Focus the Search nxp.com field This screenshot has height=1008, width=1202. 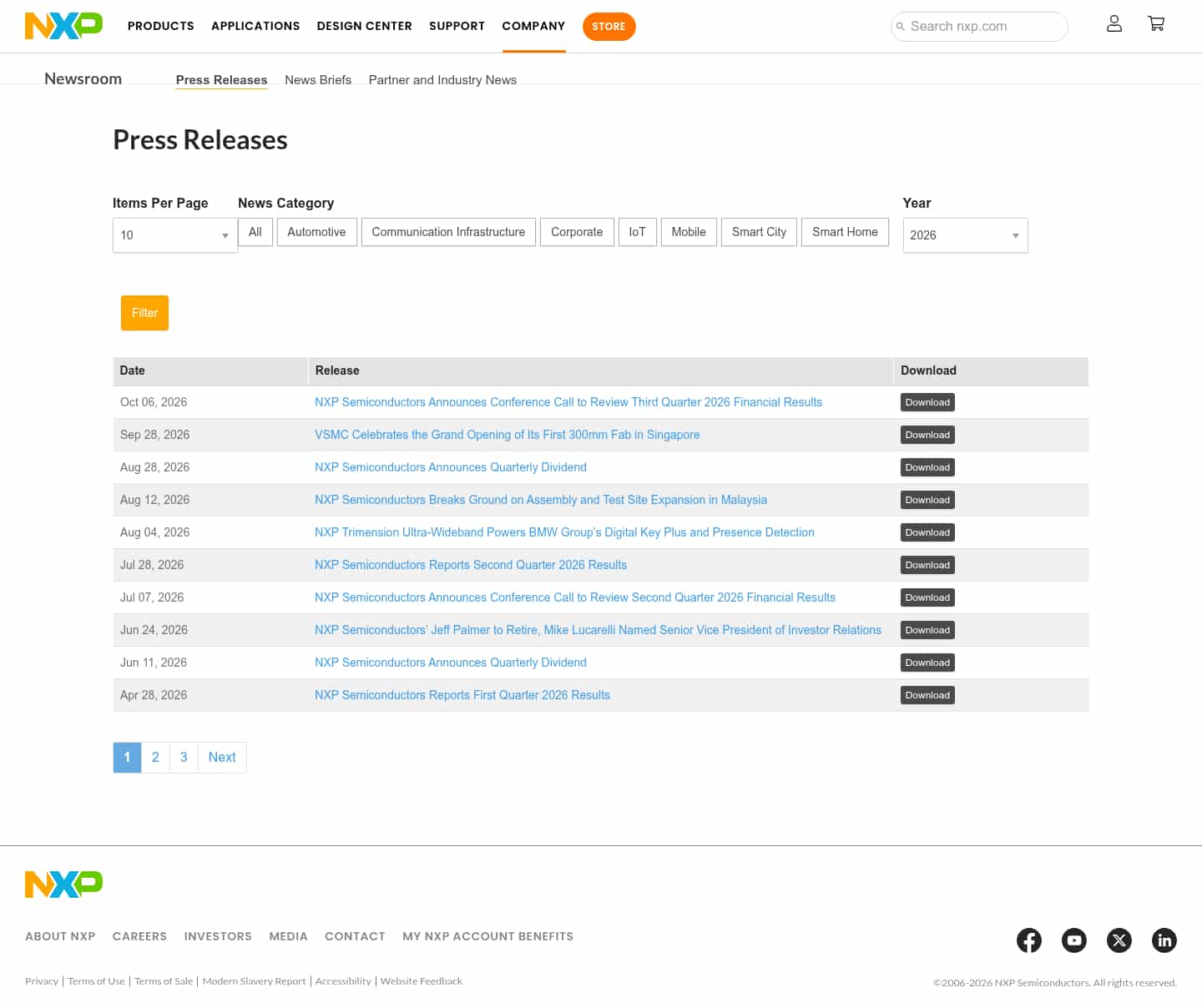[979, 27]
